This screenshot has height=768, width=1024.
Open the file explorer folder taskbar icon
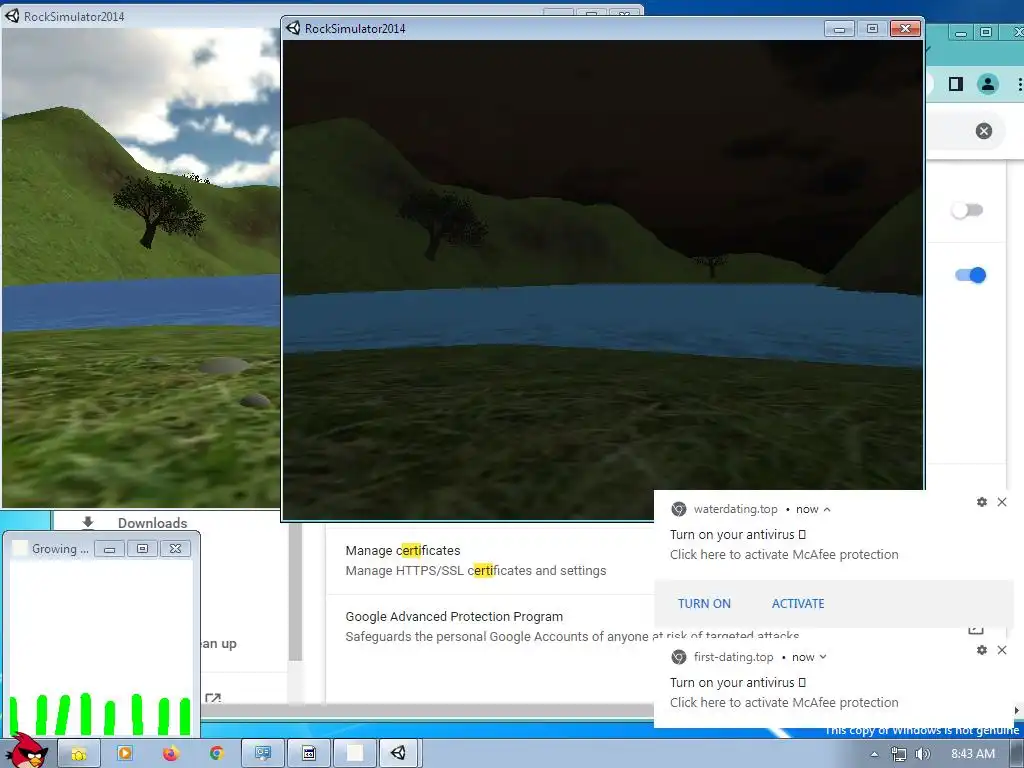(x=78, y=753)
